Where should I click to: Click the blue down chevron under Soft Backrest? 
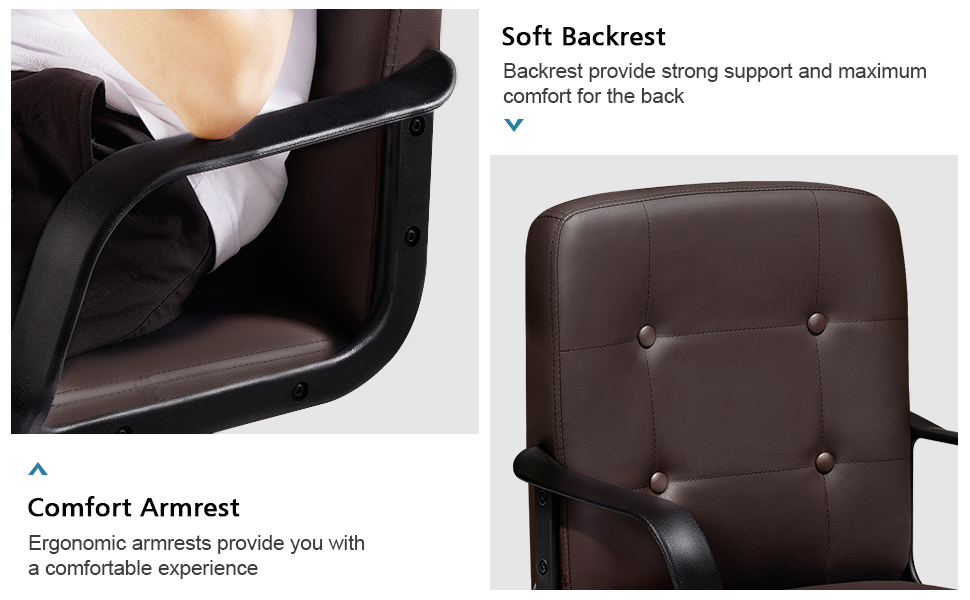coord(514,125)
